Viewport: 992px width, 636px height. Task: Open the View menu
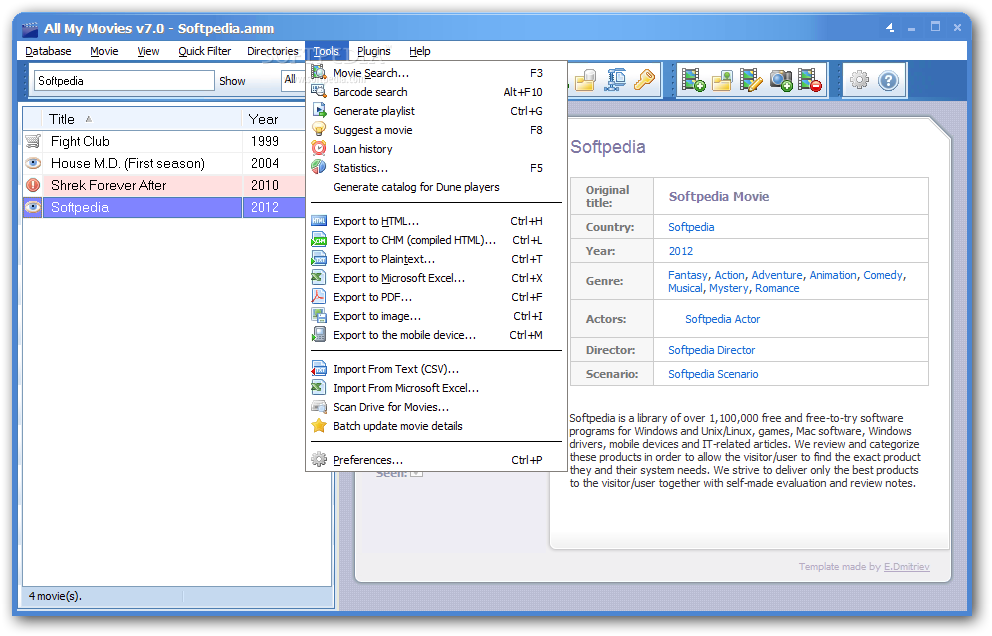click(148, 51)
